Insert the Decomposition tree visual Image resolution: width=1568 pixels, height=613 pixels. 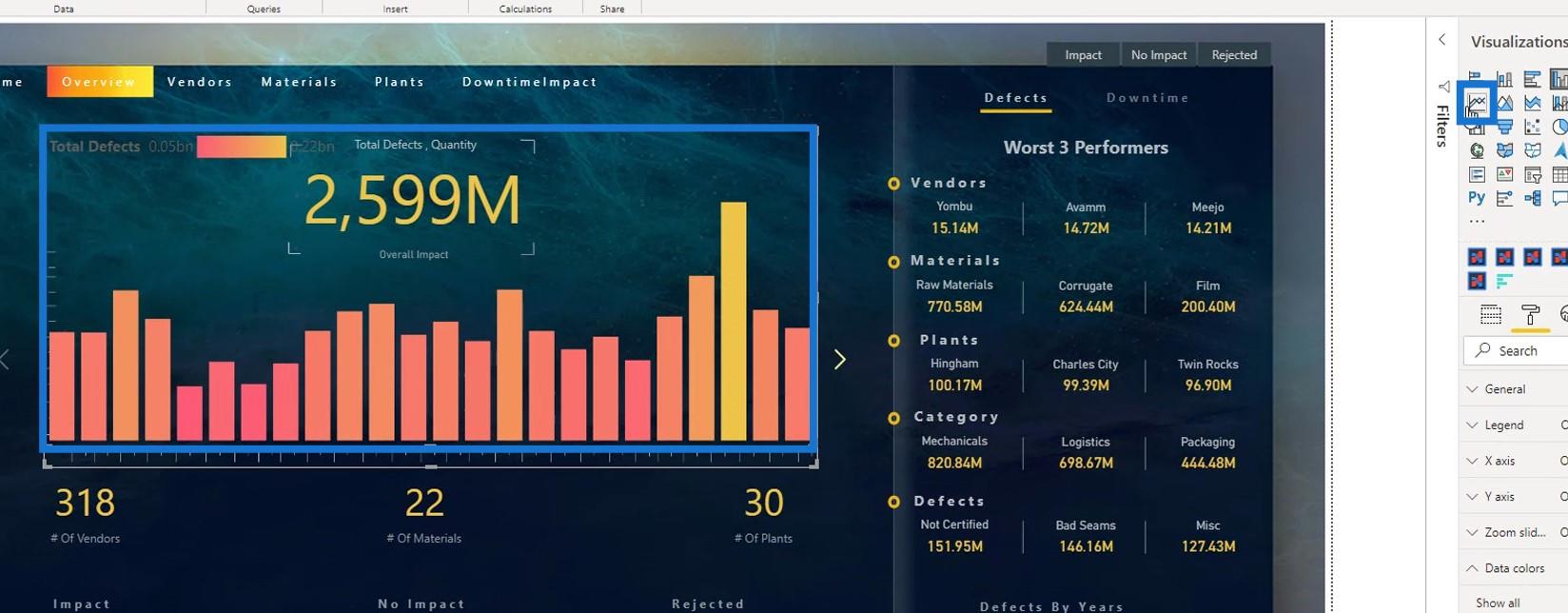(x=1532, y=198)
